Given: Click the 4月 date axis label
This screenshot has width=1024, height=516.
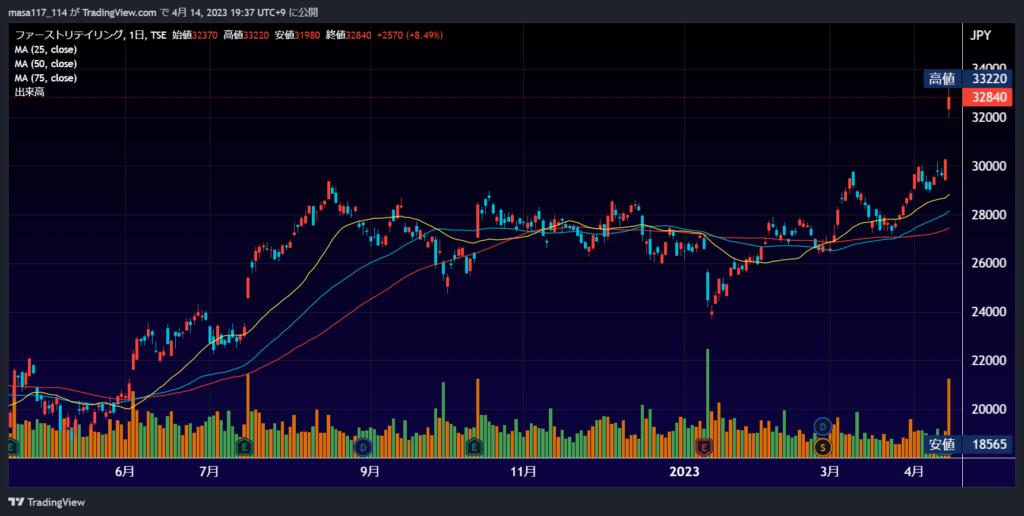Looking at the screenshot, I should click(x=914, y=471).
